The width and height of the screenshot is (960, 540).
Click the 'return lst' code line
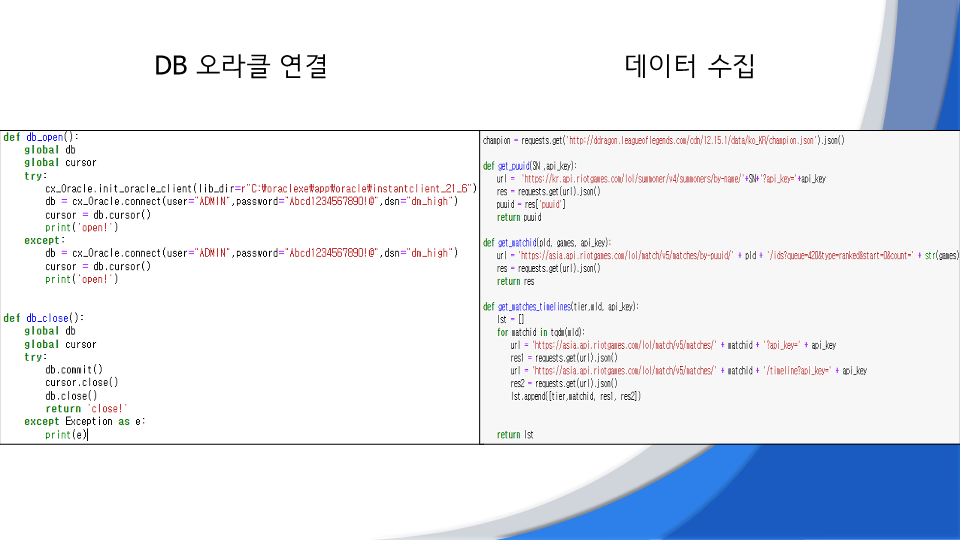515,435
